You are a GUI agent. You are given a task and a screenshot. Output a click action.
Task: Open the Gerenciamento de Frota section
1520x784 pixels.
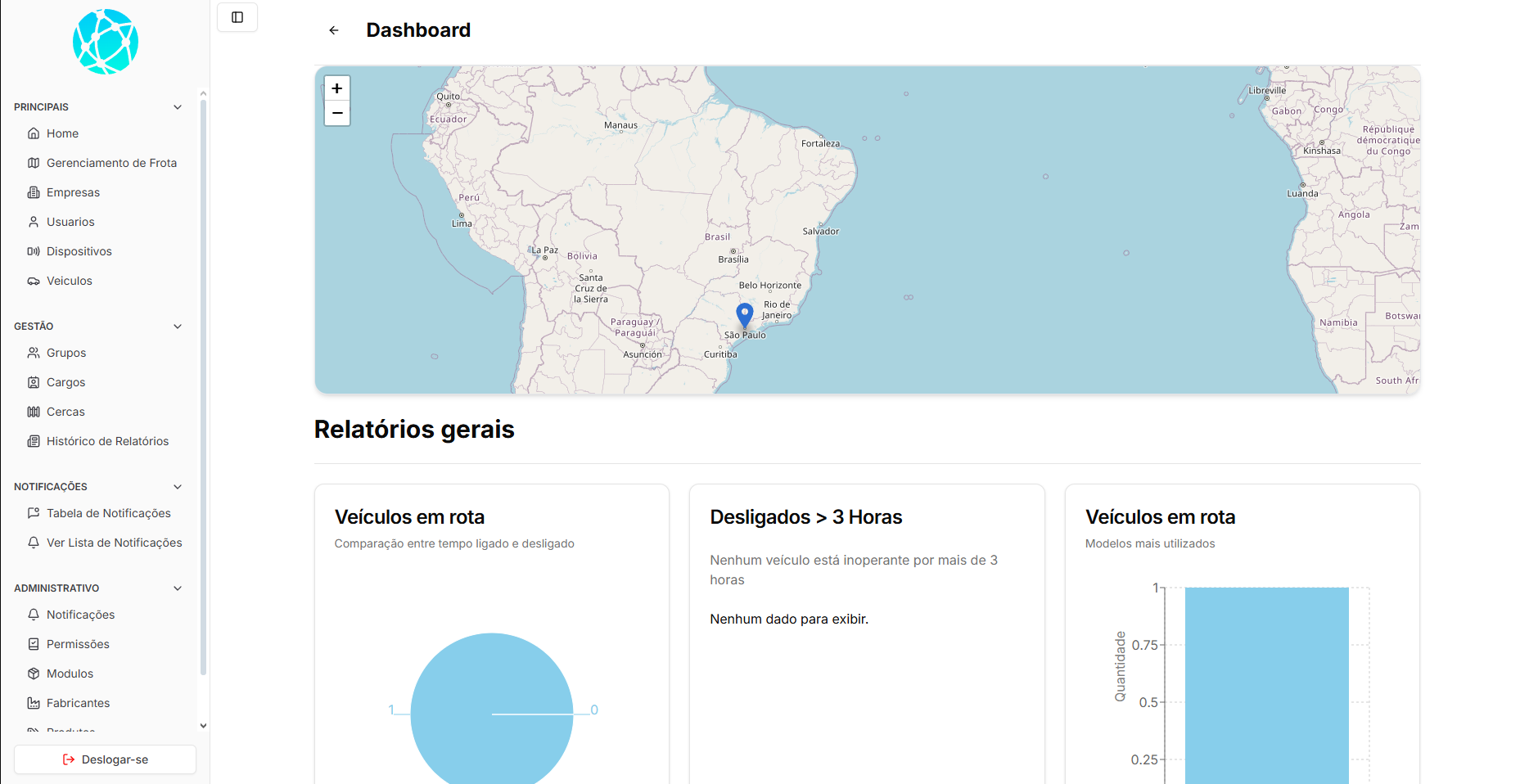pos(111,163)
